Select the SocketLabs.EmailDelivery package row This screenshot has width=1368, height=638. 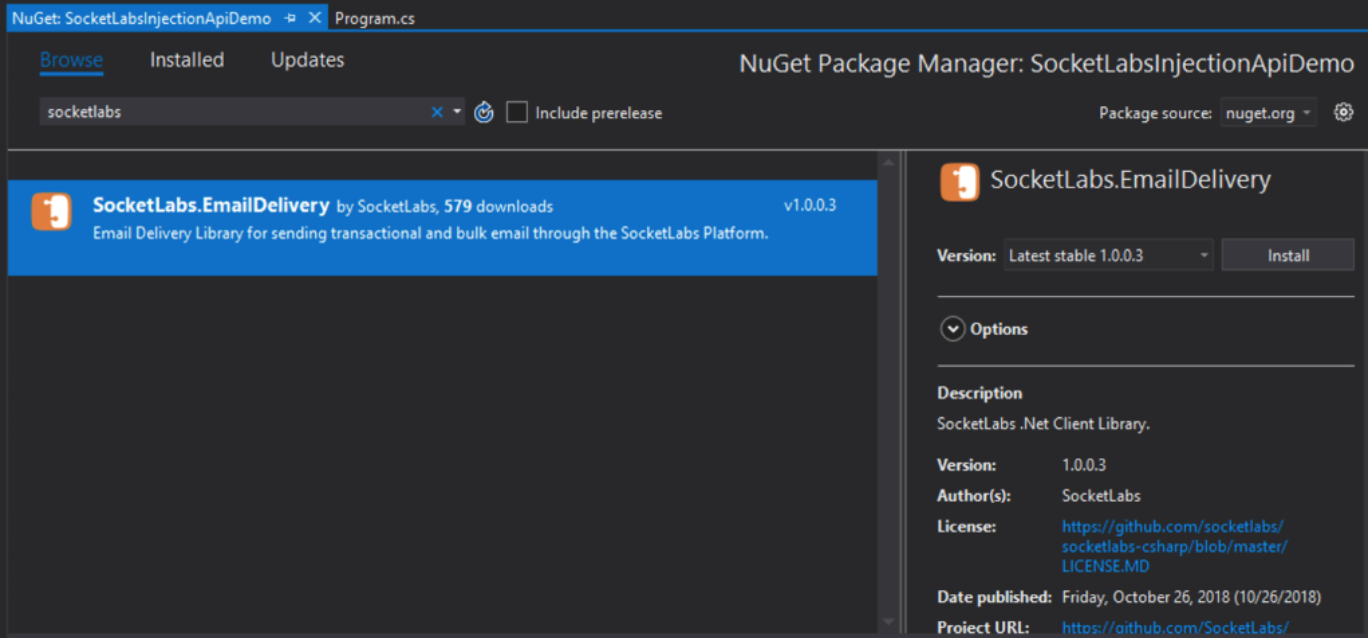click(x=442, y=227)
